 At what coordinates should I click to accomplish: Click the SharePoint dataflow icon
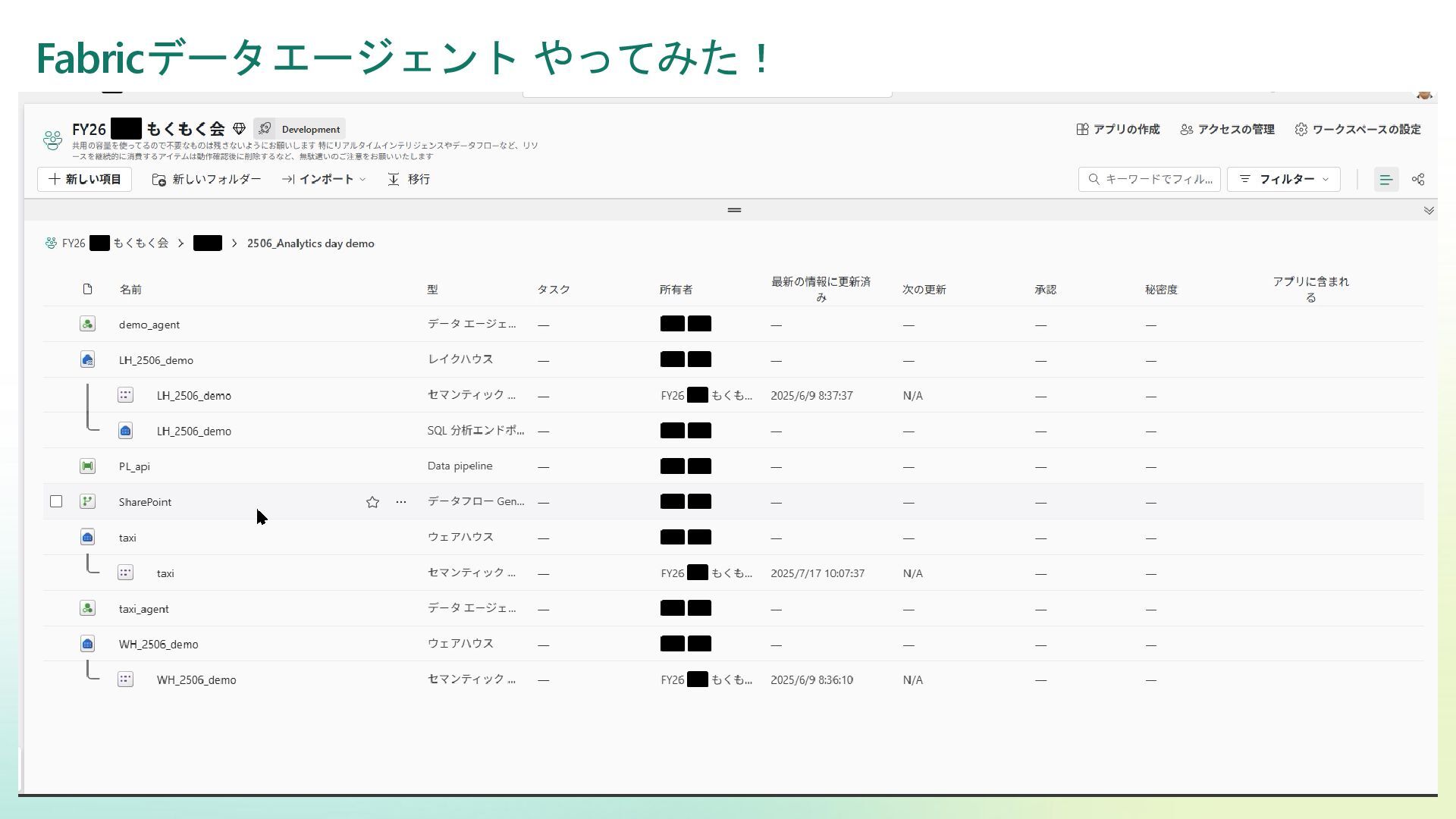(87, 501)
